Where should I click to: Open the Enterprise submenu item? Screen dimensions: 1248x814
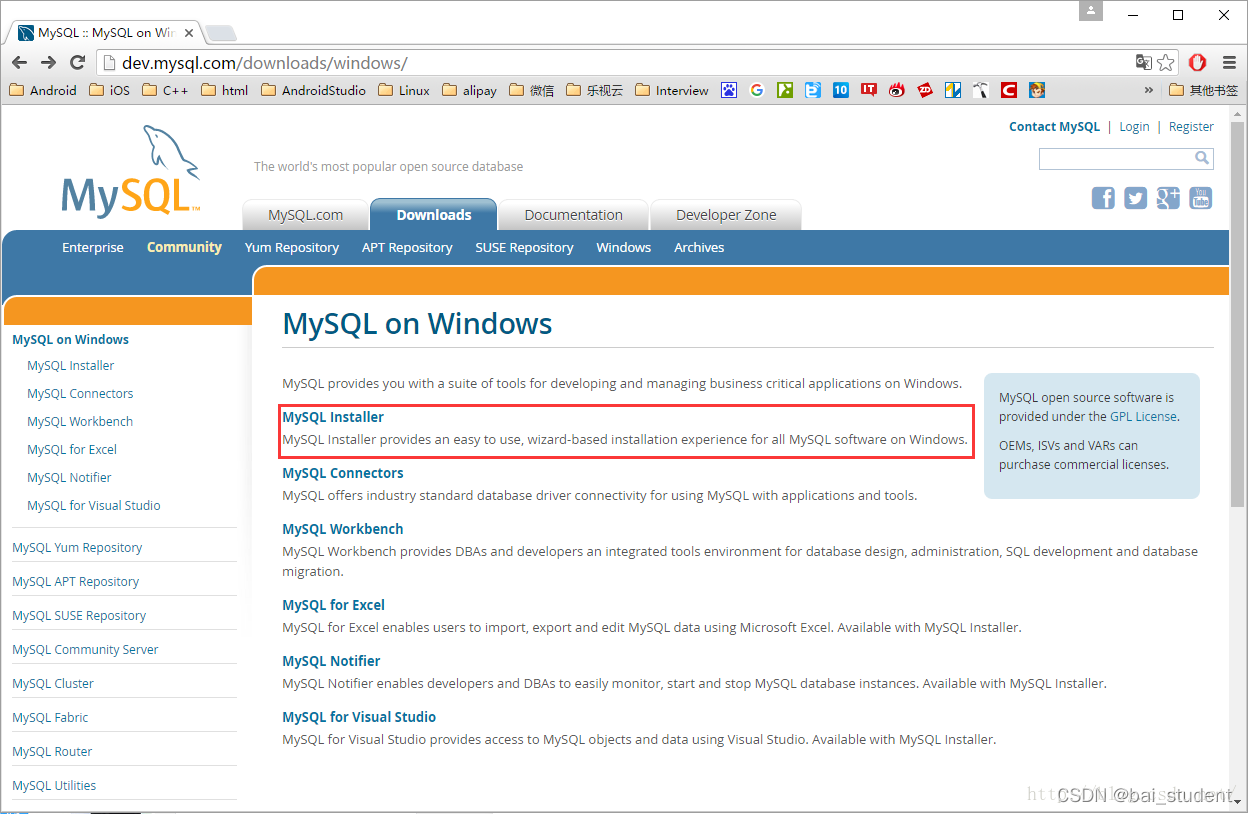93,247
